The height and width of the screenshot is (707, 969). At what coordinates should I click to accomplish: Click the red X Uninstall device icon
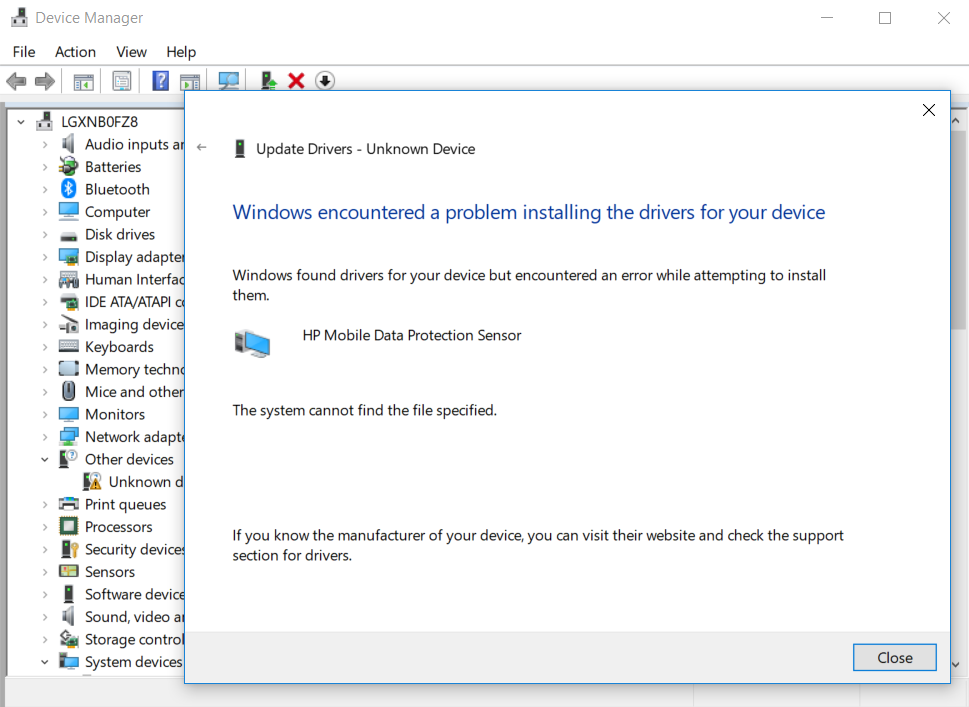297,81
